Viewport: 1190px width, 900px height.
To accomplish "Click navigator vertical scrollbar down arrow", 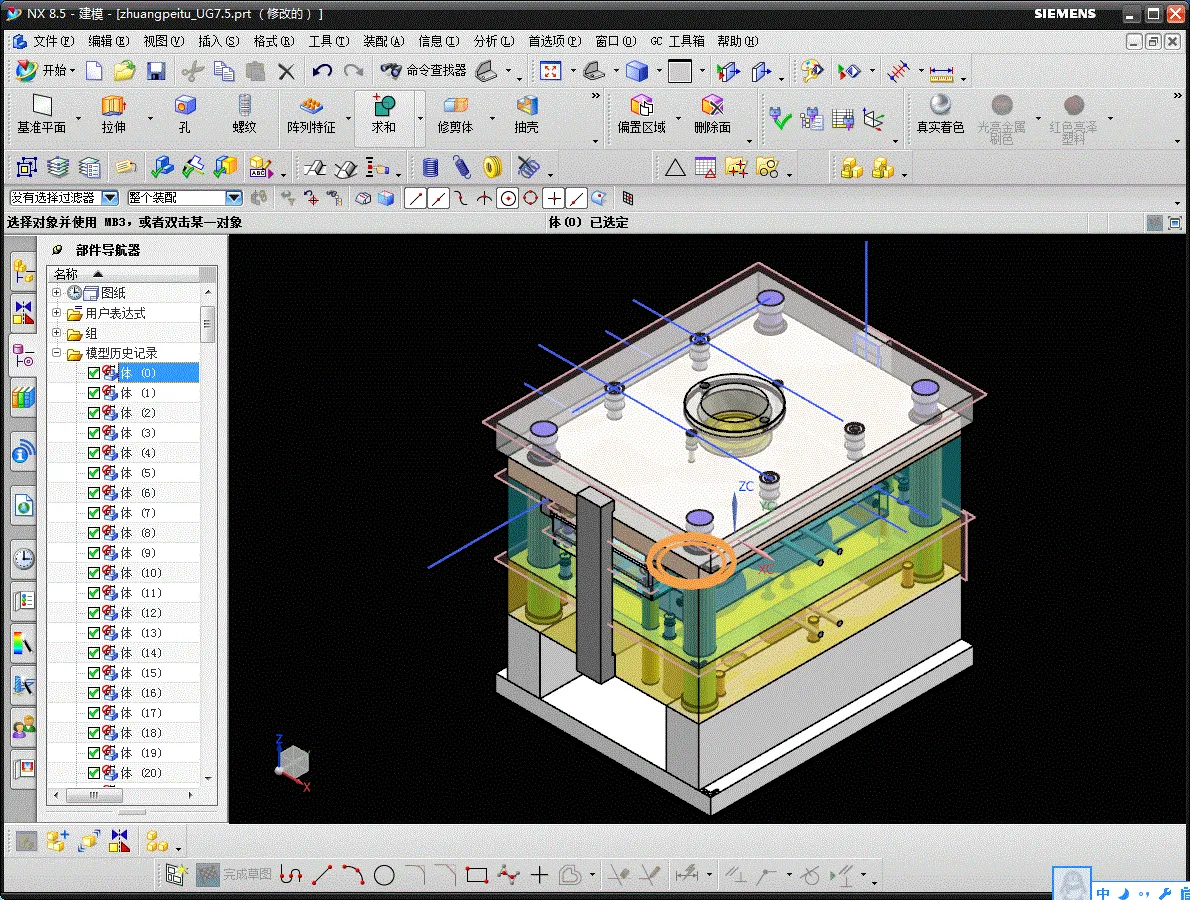I will pyautogui.click(x=208, y=778).
